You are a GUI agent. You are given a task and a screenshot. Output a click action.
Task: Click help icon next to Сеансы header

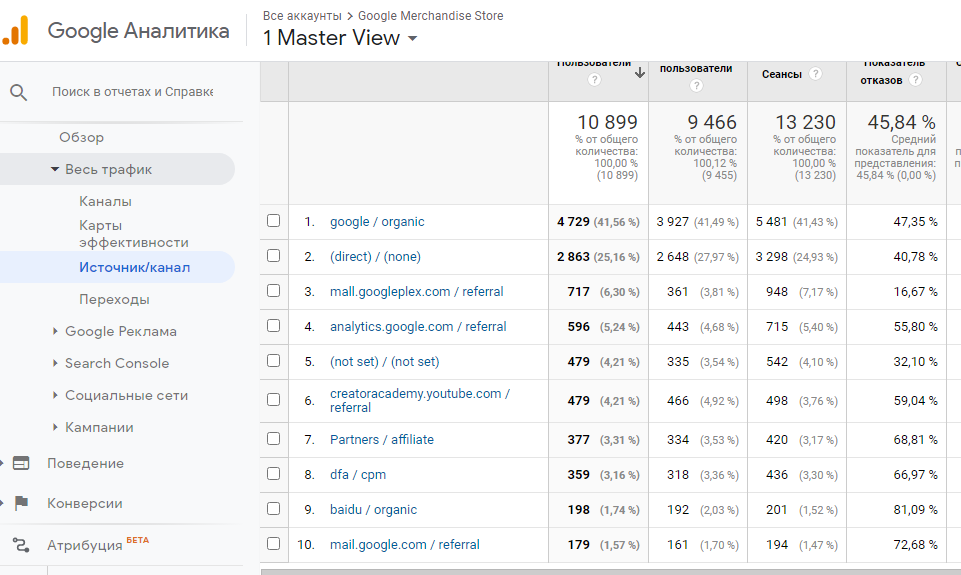pos(815,74)
